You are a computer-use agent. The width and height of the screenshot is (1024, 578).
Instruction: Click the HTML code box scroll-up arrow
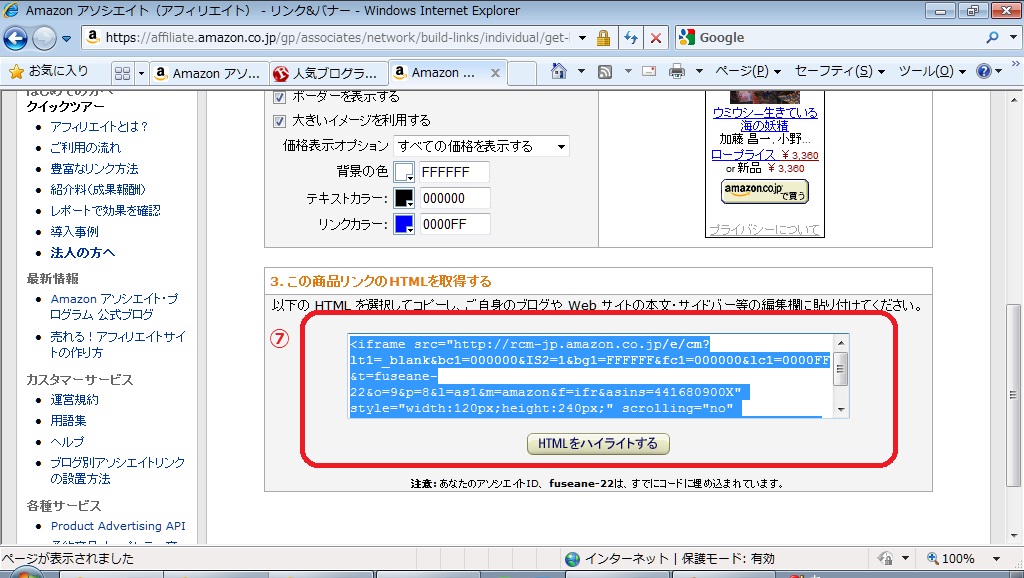click(x=840, y=342)
